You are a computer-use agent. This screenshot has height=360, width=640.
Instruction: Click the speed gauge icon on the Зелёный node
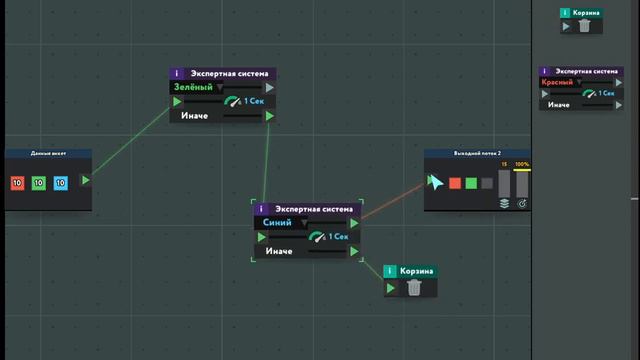(x=233, y=101)
